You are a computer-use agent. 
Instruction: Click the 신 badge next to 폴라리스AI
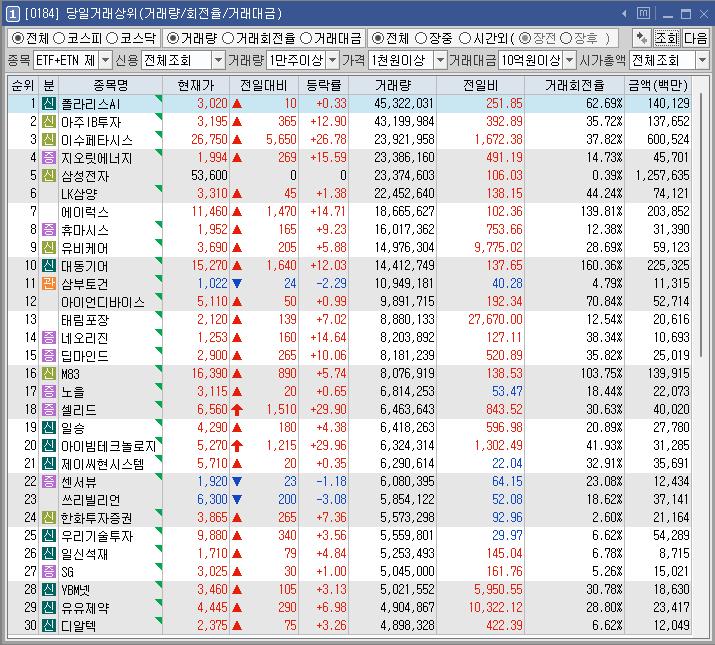click(x=49, y=104)
